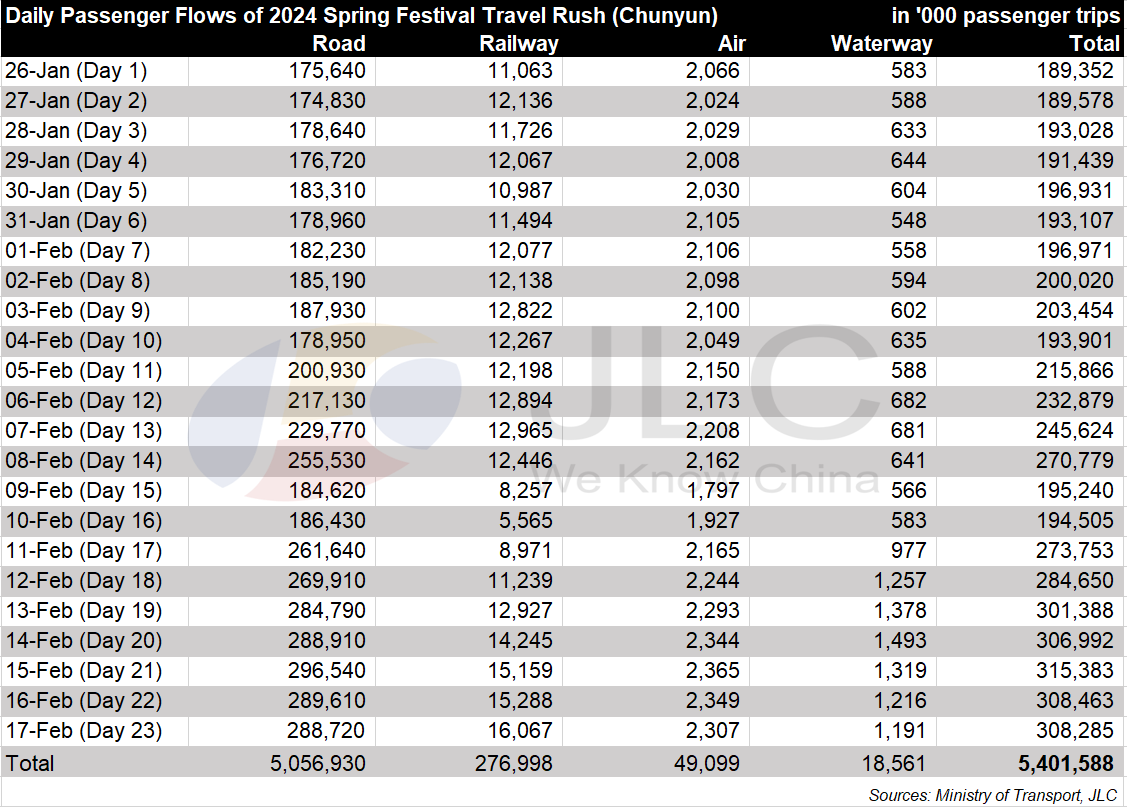
Task: Click the Railway value 5,565
Action: (x=526, y=521)
